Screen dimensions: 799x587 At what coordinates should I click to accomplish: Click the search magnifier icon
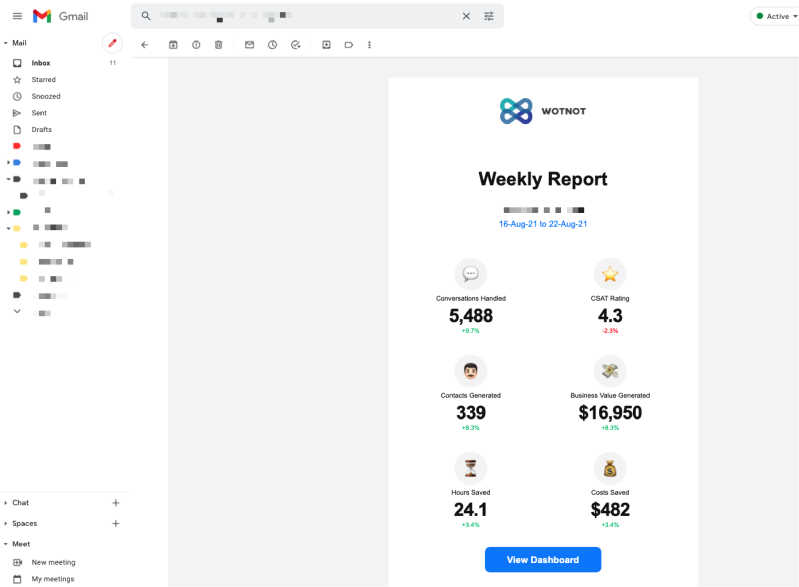pyautogui.click(x=146, y=16)
